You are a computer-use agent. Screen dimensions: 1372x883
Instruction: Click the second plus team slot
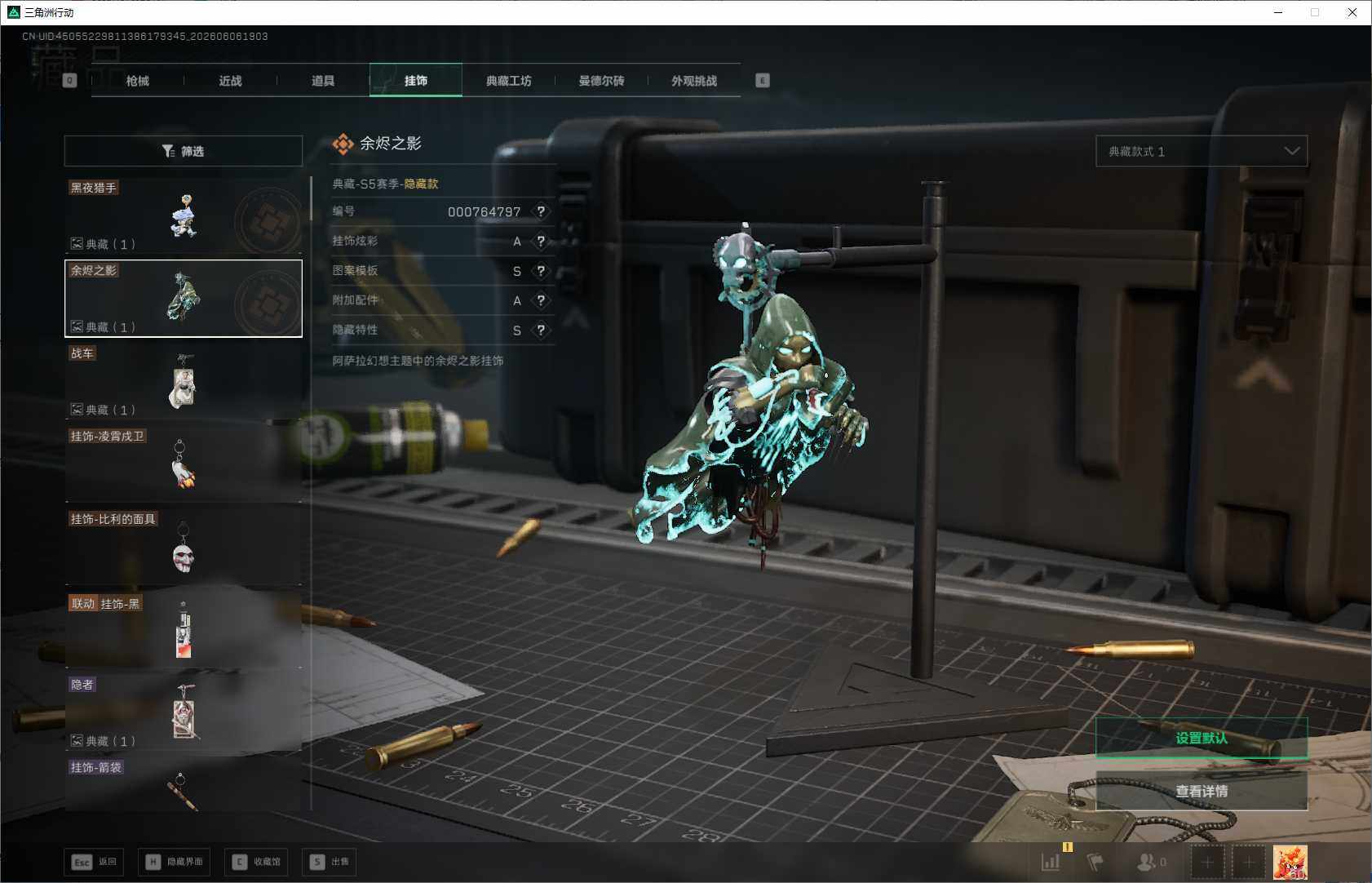pyautogui.click(x=1249, y=863)
